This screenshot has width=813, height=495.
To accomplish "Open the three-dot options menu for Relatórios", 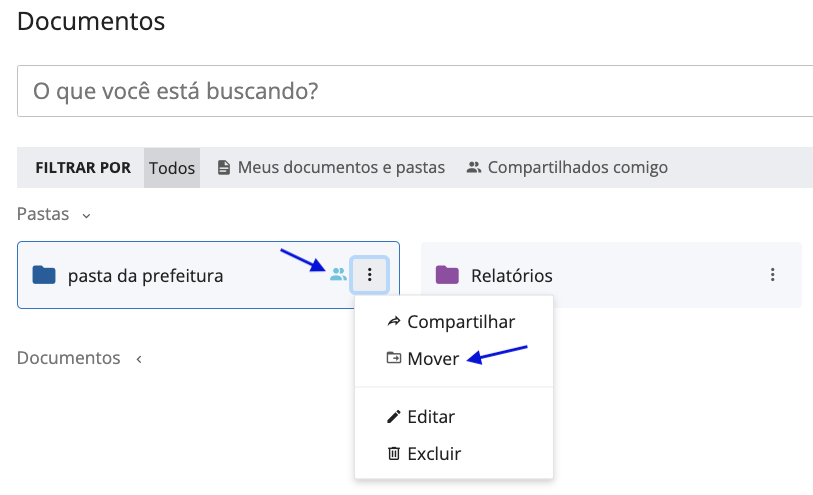I will click(772, 275).
